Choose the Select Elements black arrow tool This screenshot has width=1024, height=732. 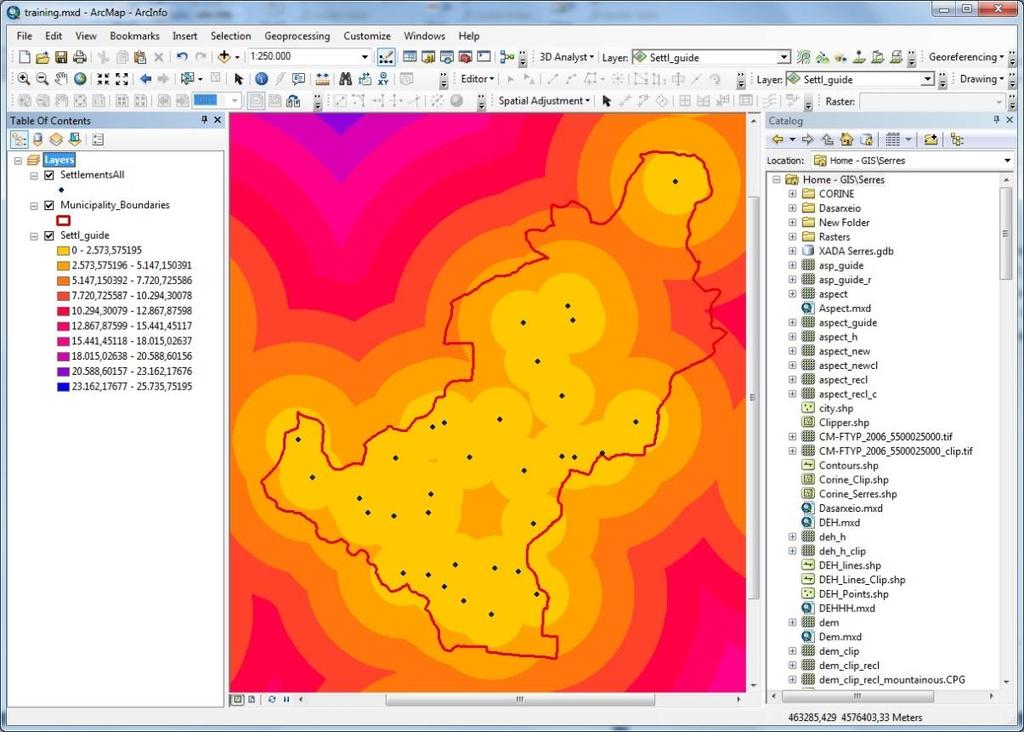coord(238,79)
